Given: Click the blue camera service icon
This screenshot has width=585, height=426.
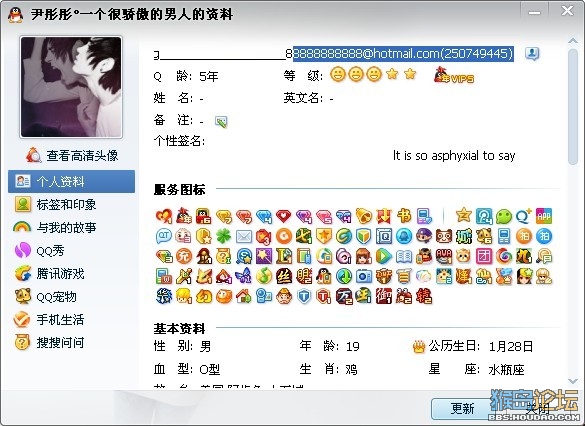Looking at the screenshot, I should pyautogui.click(x=364, y=276).
